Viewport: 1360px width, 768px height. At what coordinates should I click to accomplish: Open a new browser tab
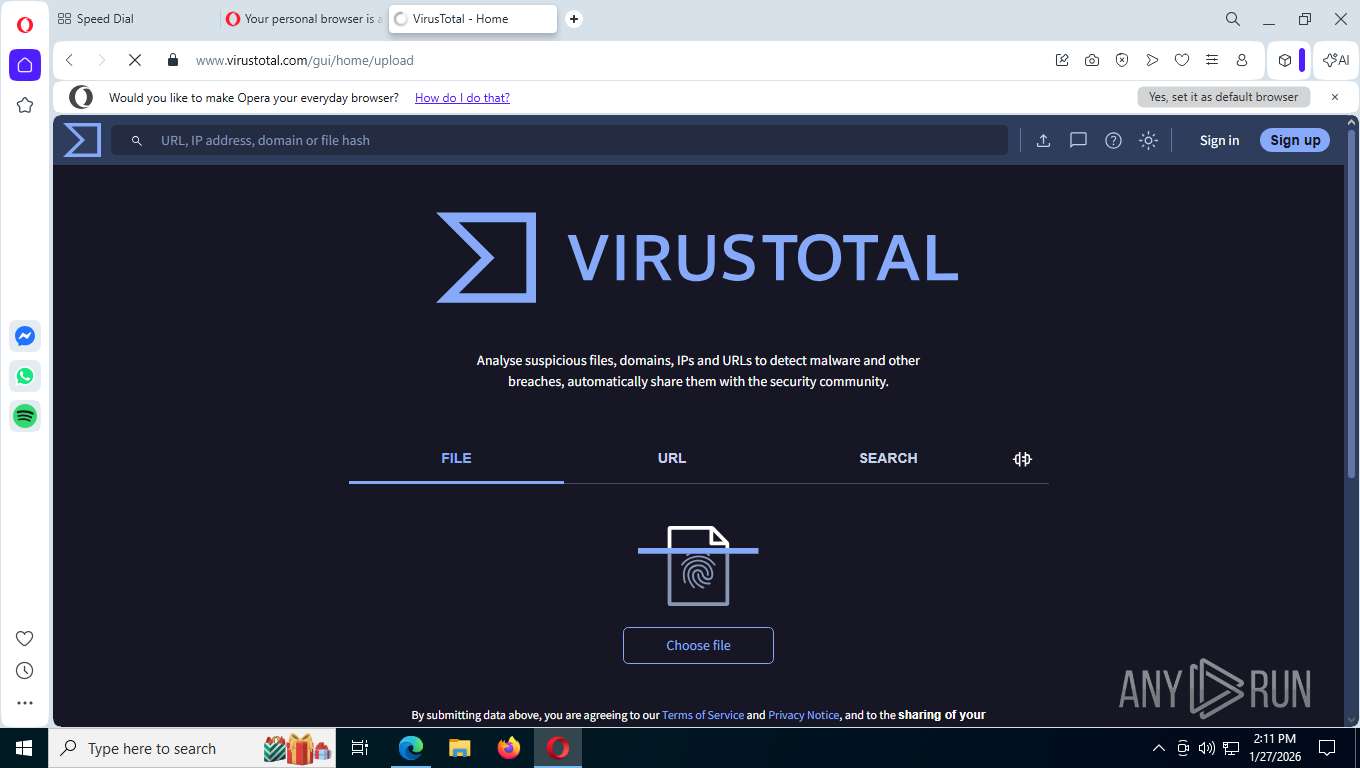tap(574, 19)
